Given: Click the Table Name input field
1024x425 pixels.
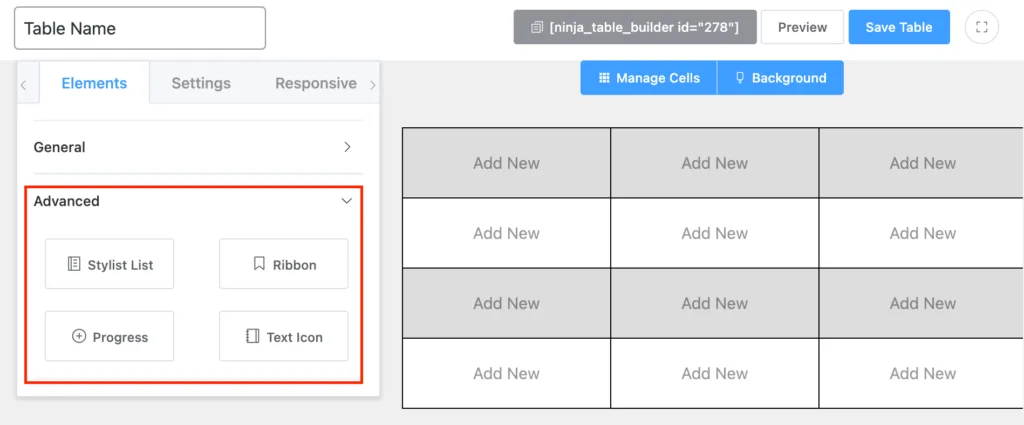Looking at the screenshot, I should 140,28.
